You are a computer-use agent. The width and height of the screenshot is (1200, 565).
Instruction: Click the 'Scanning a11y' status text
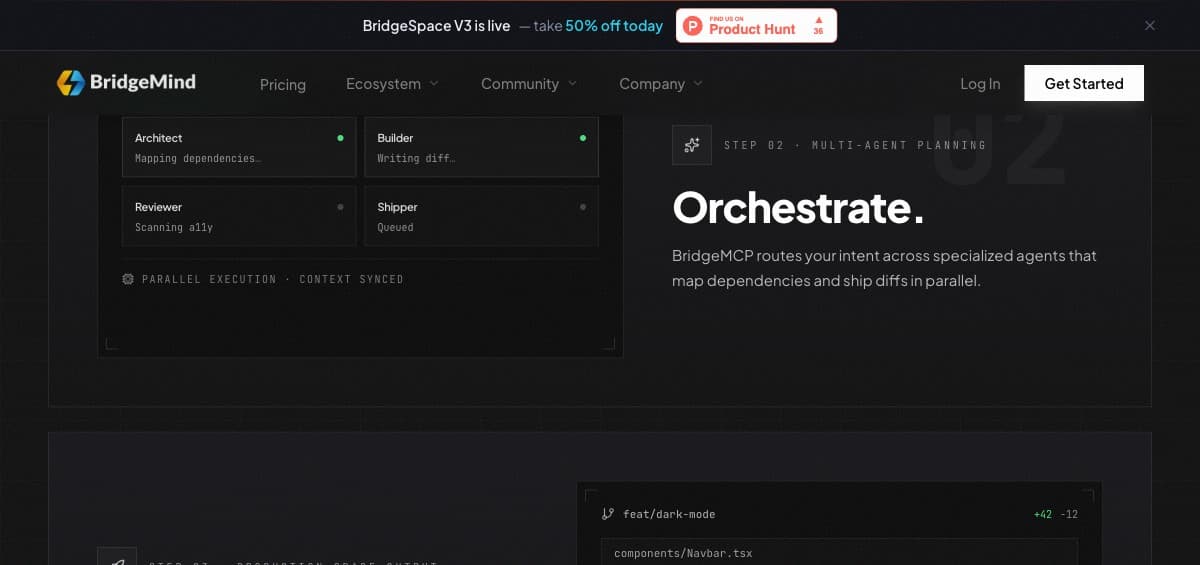pyautogui.click(x=174, y=228)
